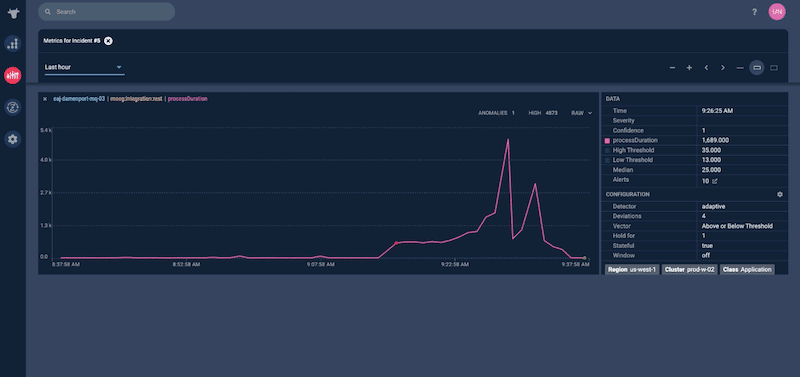Select the medium chart height toggle
Viewport: 800px width, 377px height.
(x=757, y=67)
